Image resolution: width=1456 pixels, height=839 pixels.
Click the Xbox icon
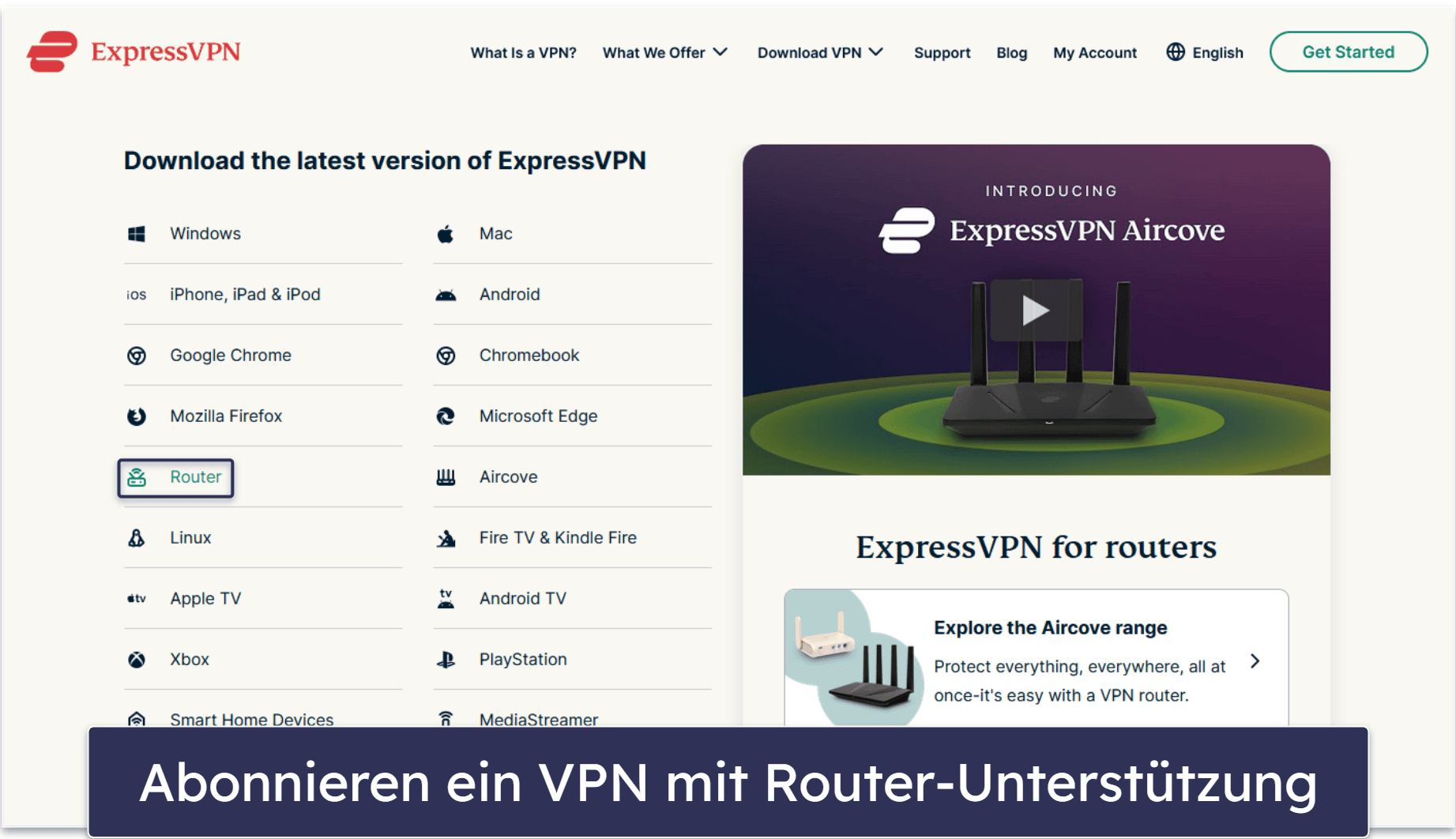pyautogui.click(x=137, y=660)
